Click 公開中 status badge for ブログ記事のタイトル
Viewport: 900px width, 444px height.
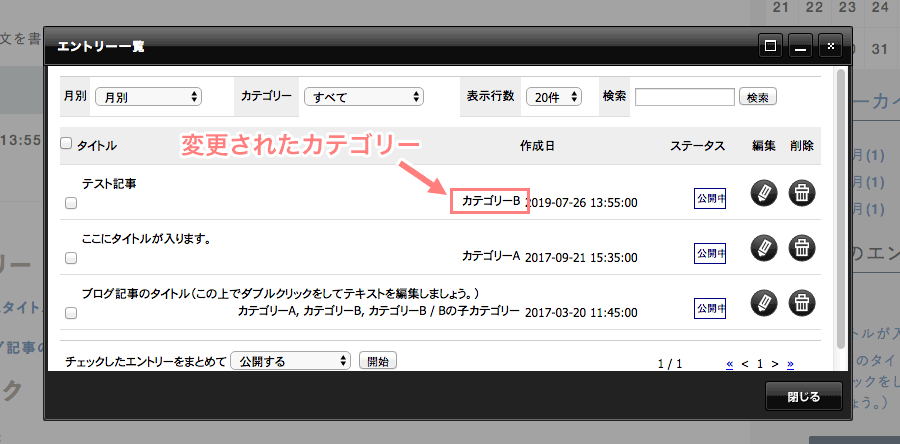pyautogui.click(x=710, y=308)
